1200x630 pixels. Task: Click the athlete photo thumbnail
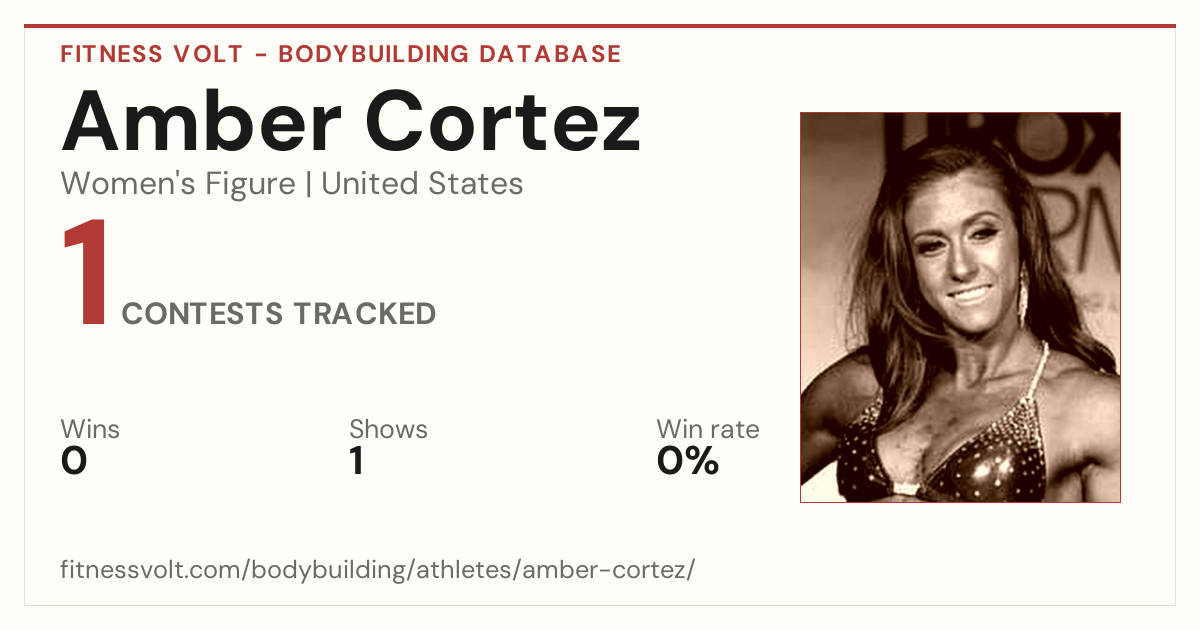(x=960, y=307)
